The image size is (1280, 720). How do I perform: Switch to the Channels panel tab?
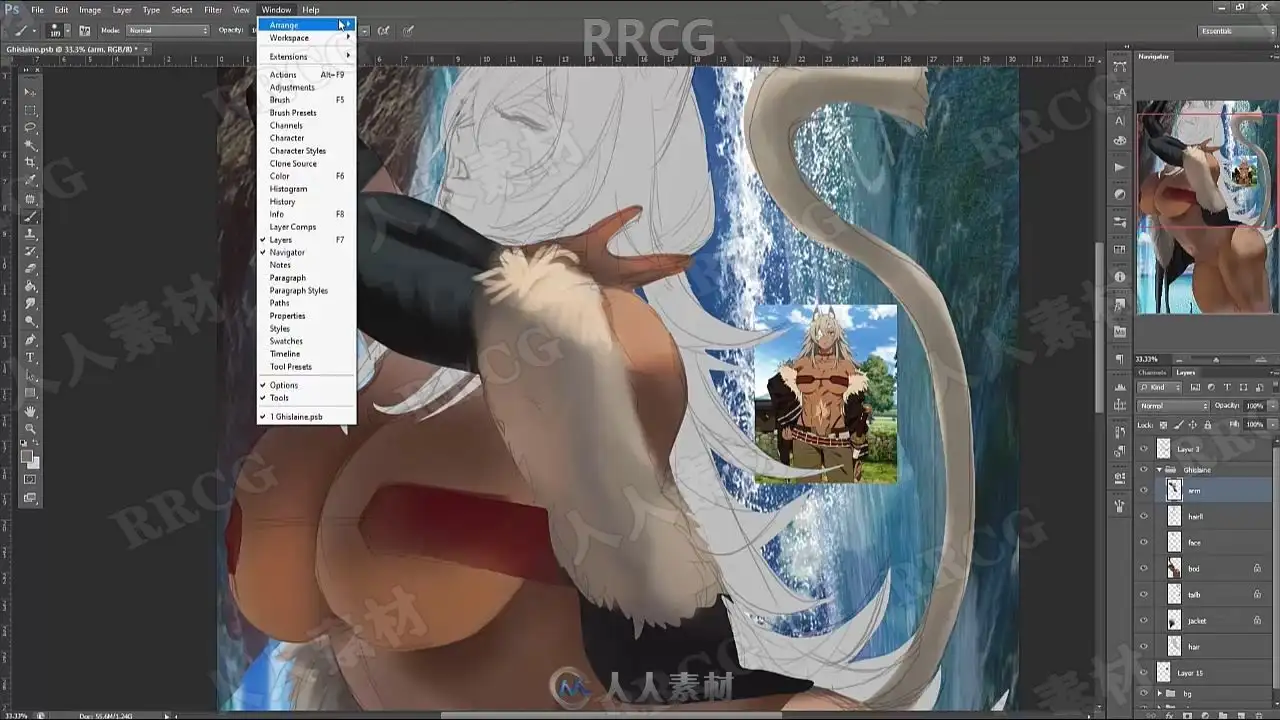pos(1153,372)
